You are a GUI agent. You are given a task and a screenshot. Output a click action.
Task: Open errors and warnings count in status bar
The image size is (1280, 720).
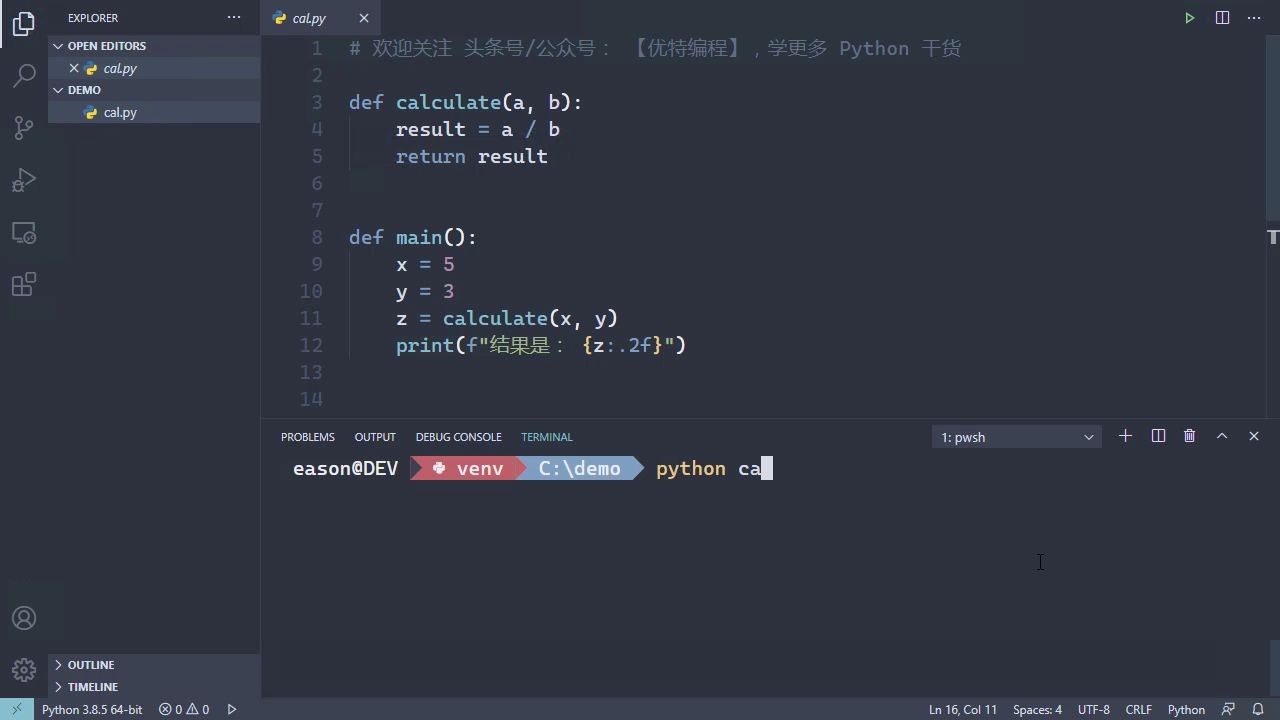[184, 709]
